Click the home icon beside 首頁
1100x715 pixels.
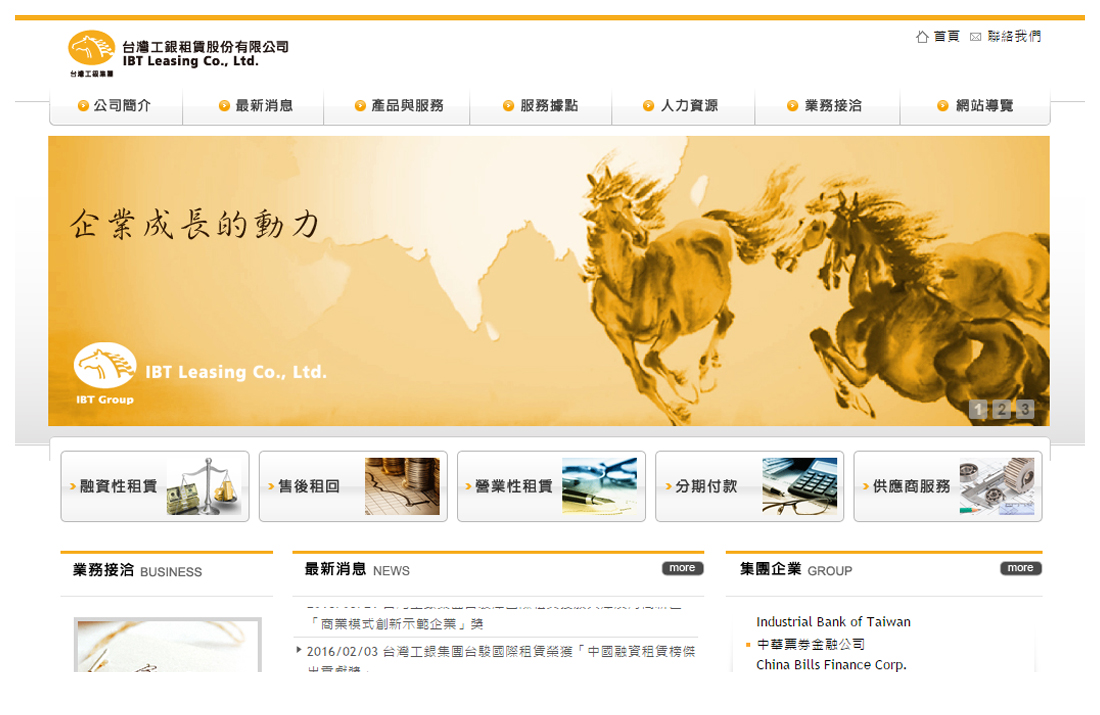click(922, 37)
